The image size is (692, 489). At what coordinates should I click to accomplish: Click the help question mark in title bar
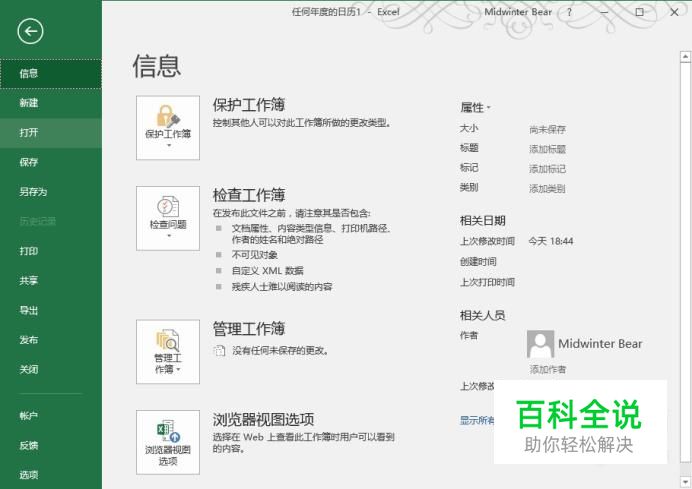pyautogui.click(x=569, y=12)
